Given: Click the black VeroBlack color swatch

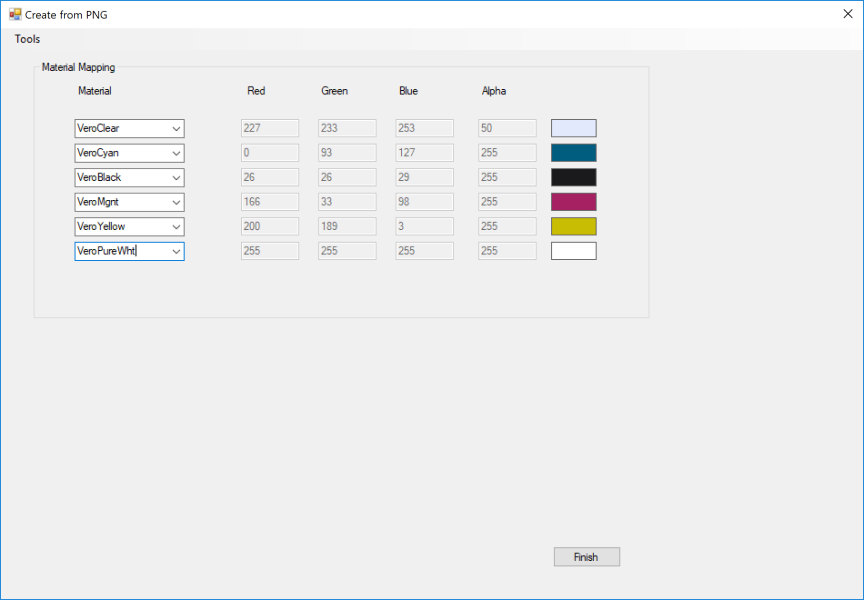Looking at the screenshot, I should point(574,177).
